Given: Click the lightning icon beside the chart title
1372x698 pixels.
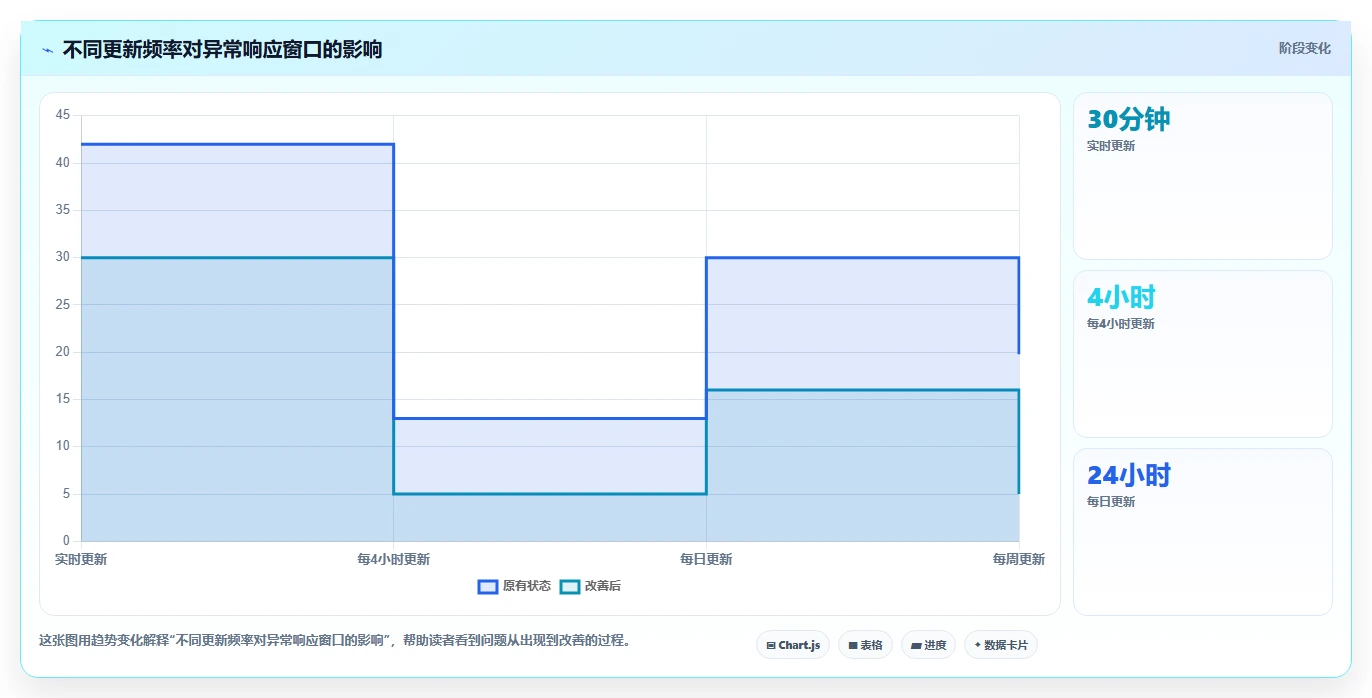Looking at the screenshot, I should tap(47, 49).
